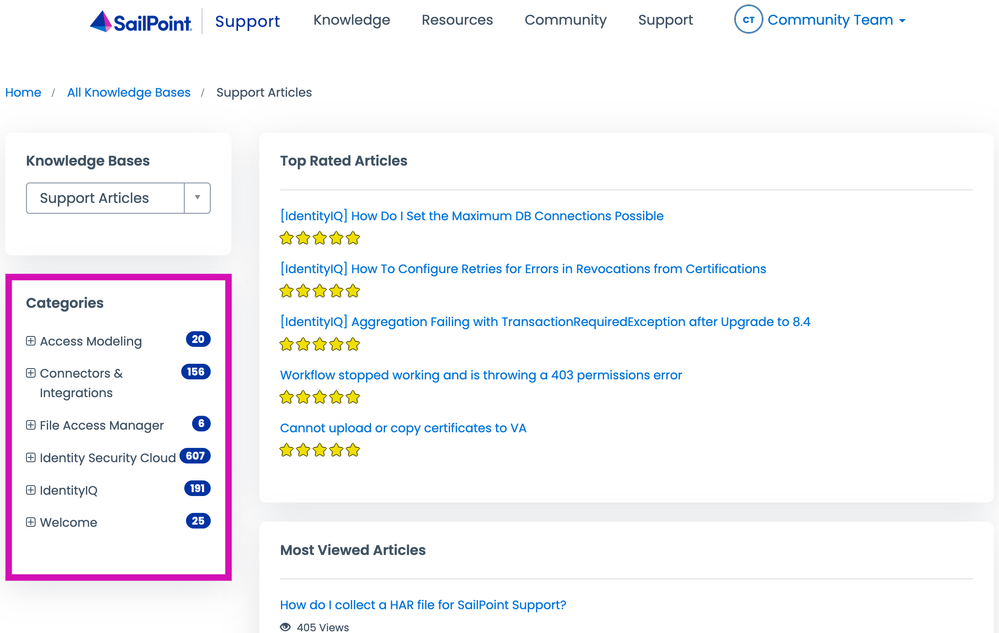Click the 607 count badge for Identity Security Cloud

point(195,456)
